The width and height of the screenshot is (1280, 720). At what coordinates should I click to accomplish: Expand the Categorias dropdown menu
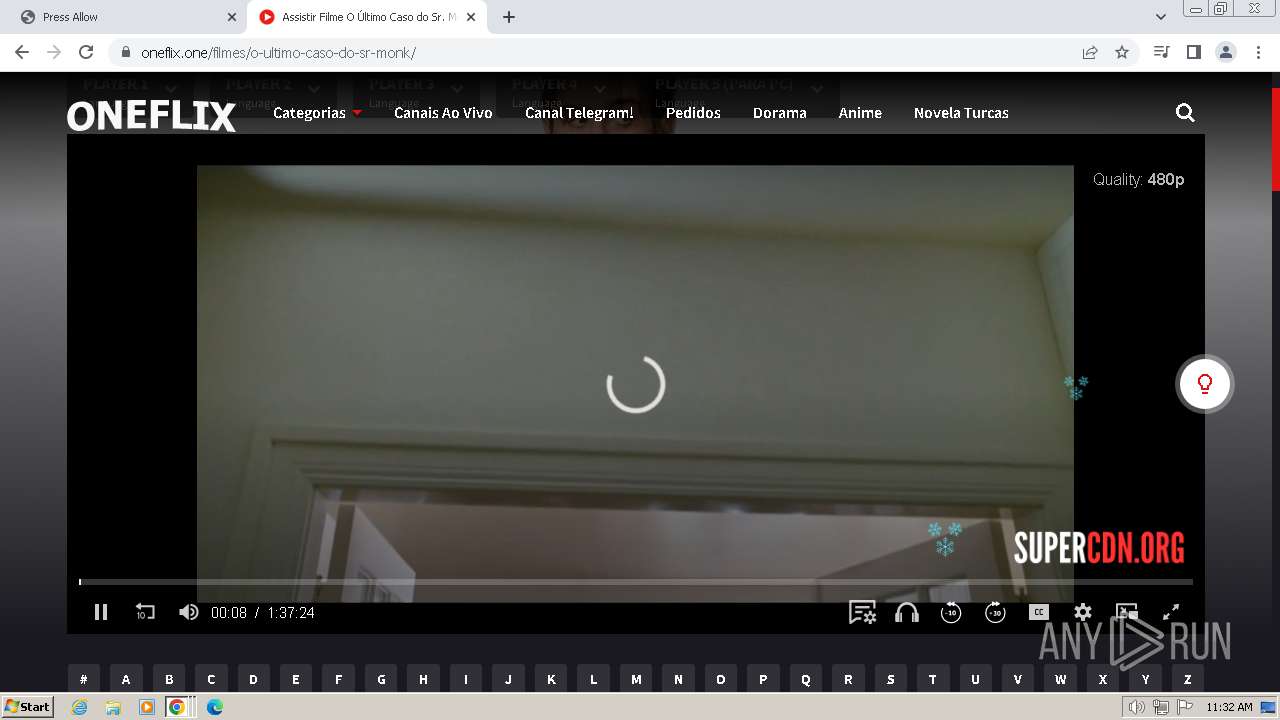[317, 113]
